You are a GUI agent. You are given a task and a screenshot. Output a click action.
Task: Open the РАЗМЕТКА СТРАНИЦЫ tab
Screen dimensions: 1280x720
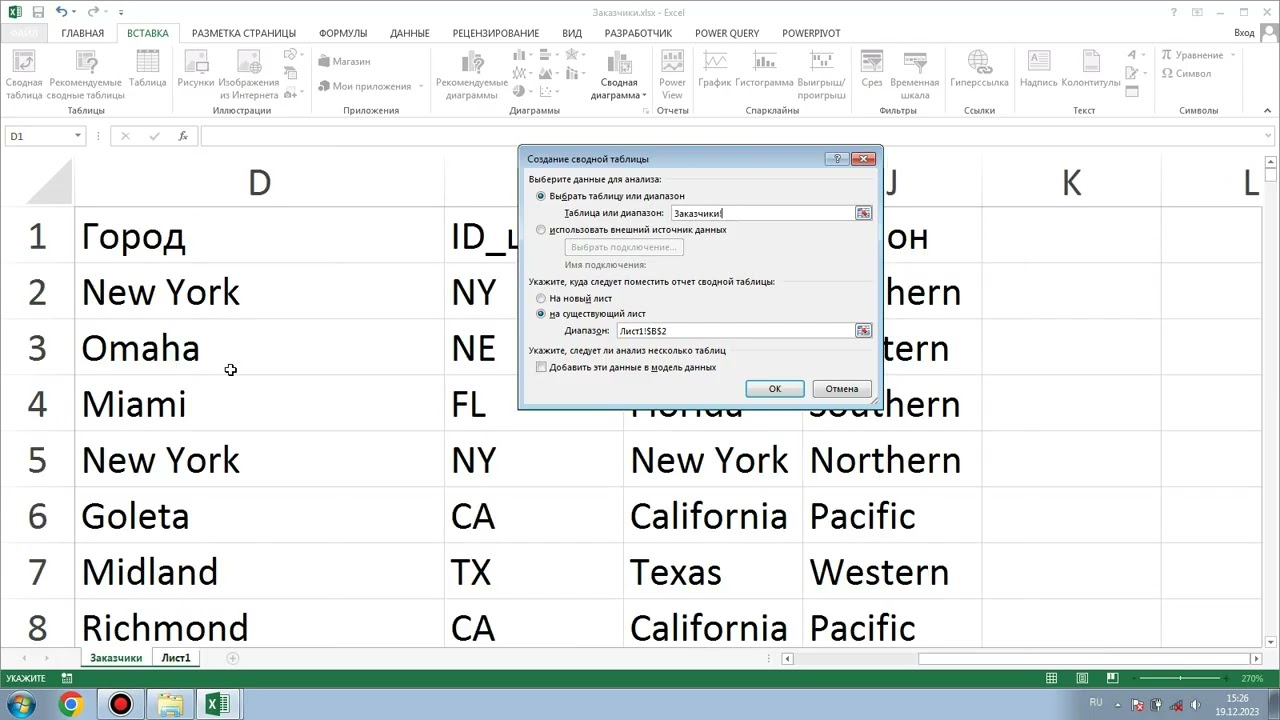click(x=244, y=33)
